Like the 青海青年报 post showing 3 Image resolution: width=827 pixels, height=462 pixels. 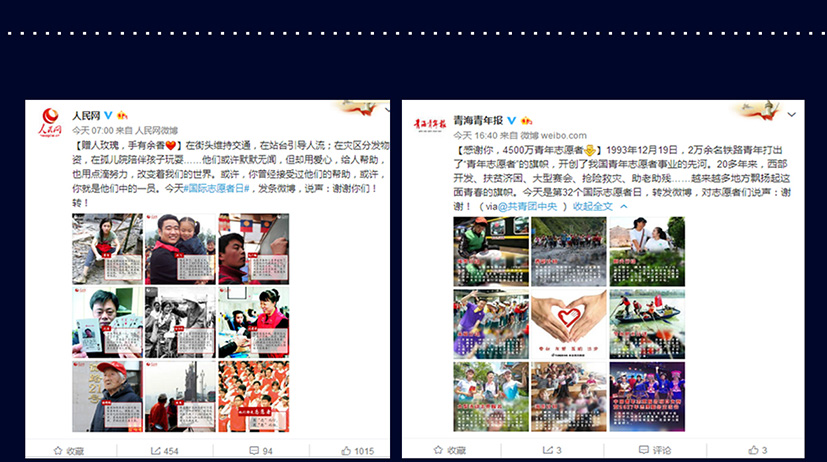758,450
